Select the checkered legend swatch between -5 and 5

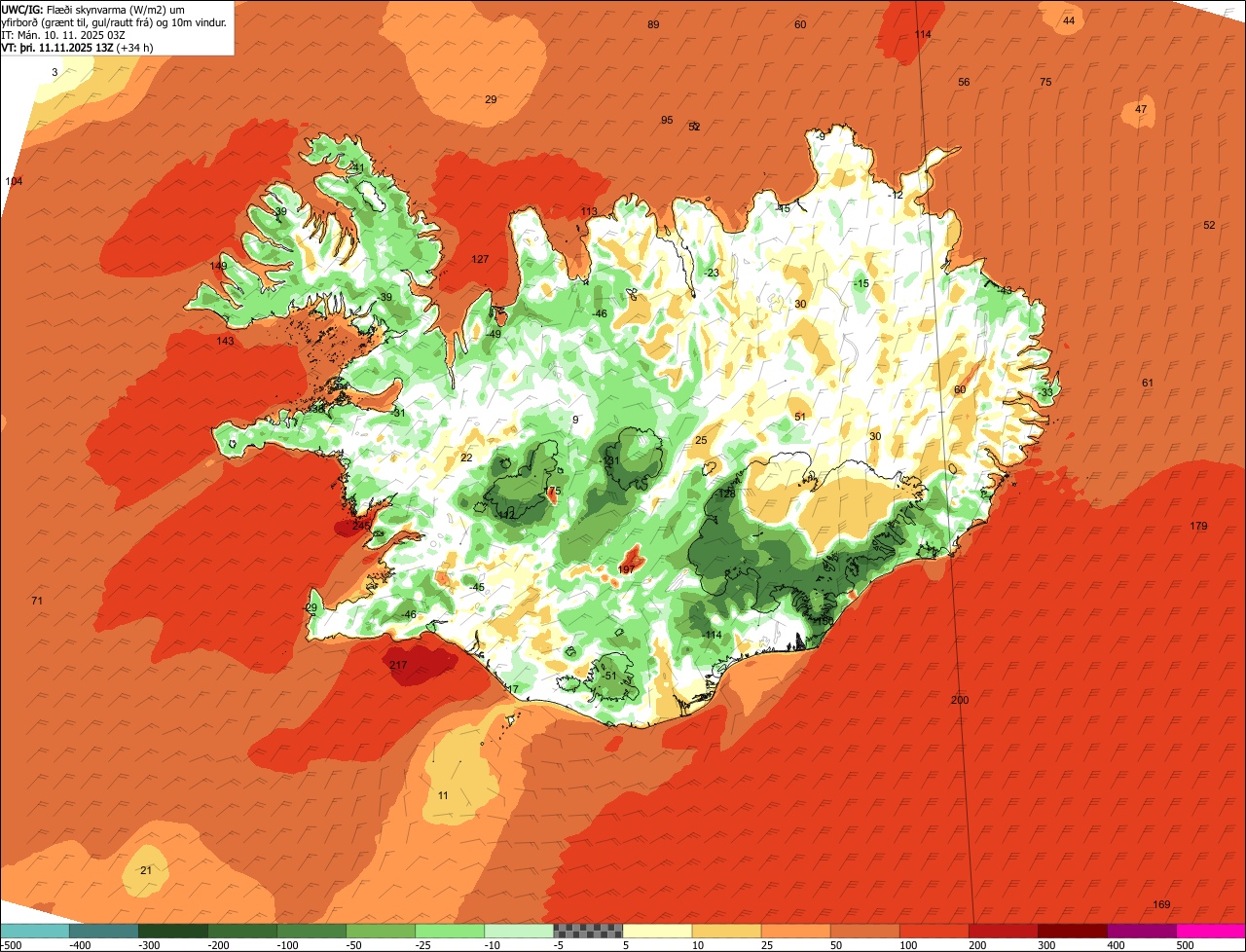[588, 931]
